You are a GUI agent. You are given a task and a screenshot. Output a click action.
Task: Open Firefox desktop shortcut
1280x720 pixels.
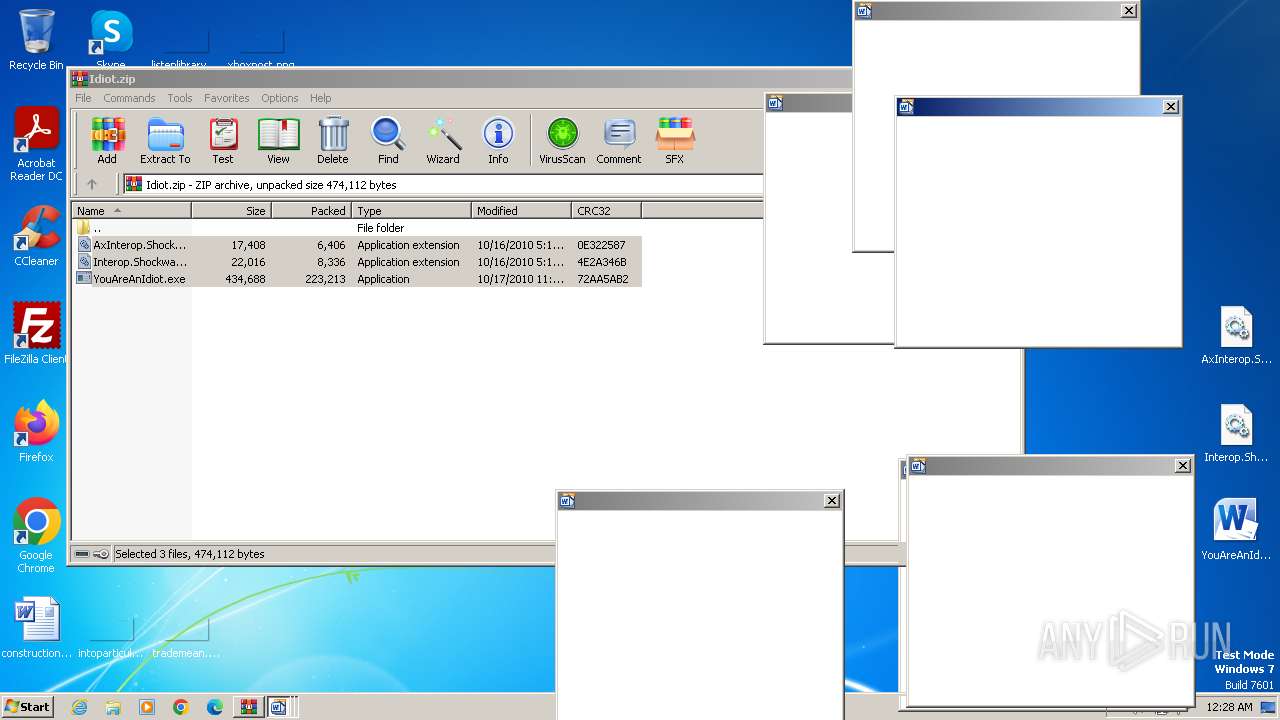tap(36, 431)
